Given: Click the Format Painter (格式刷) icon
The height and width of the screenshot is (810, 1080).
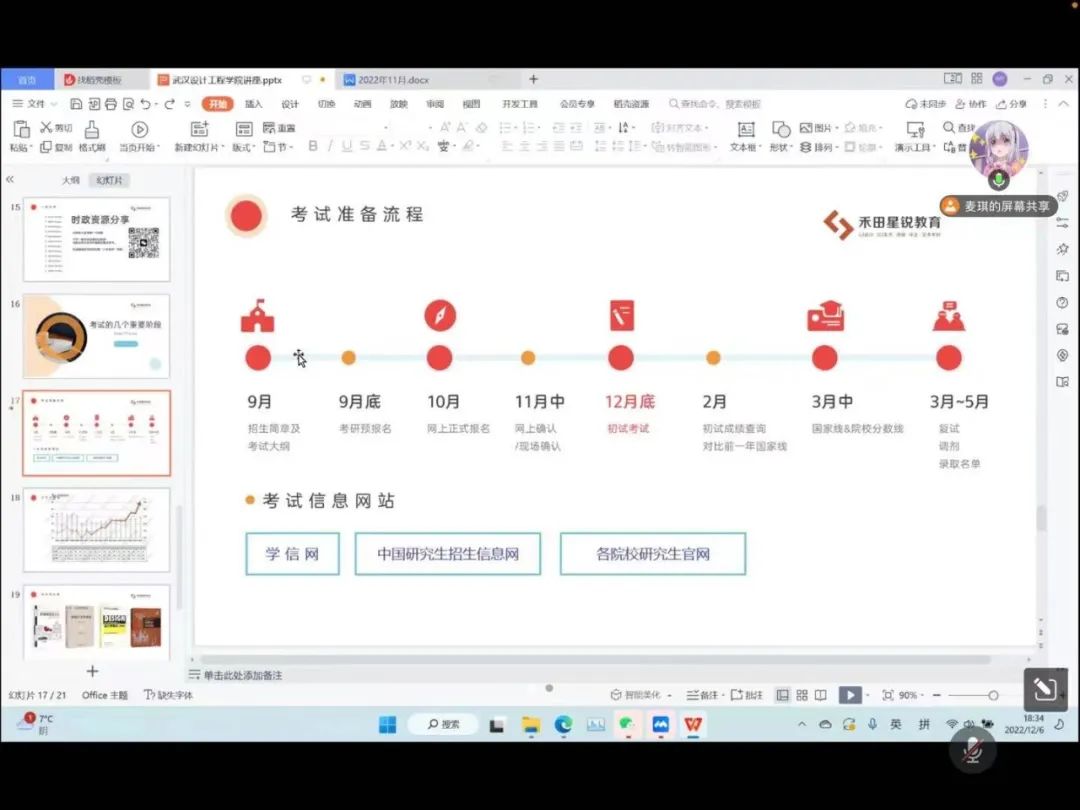Looking at the screenshot, I should click(92, 130).
